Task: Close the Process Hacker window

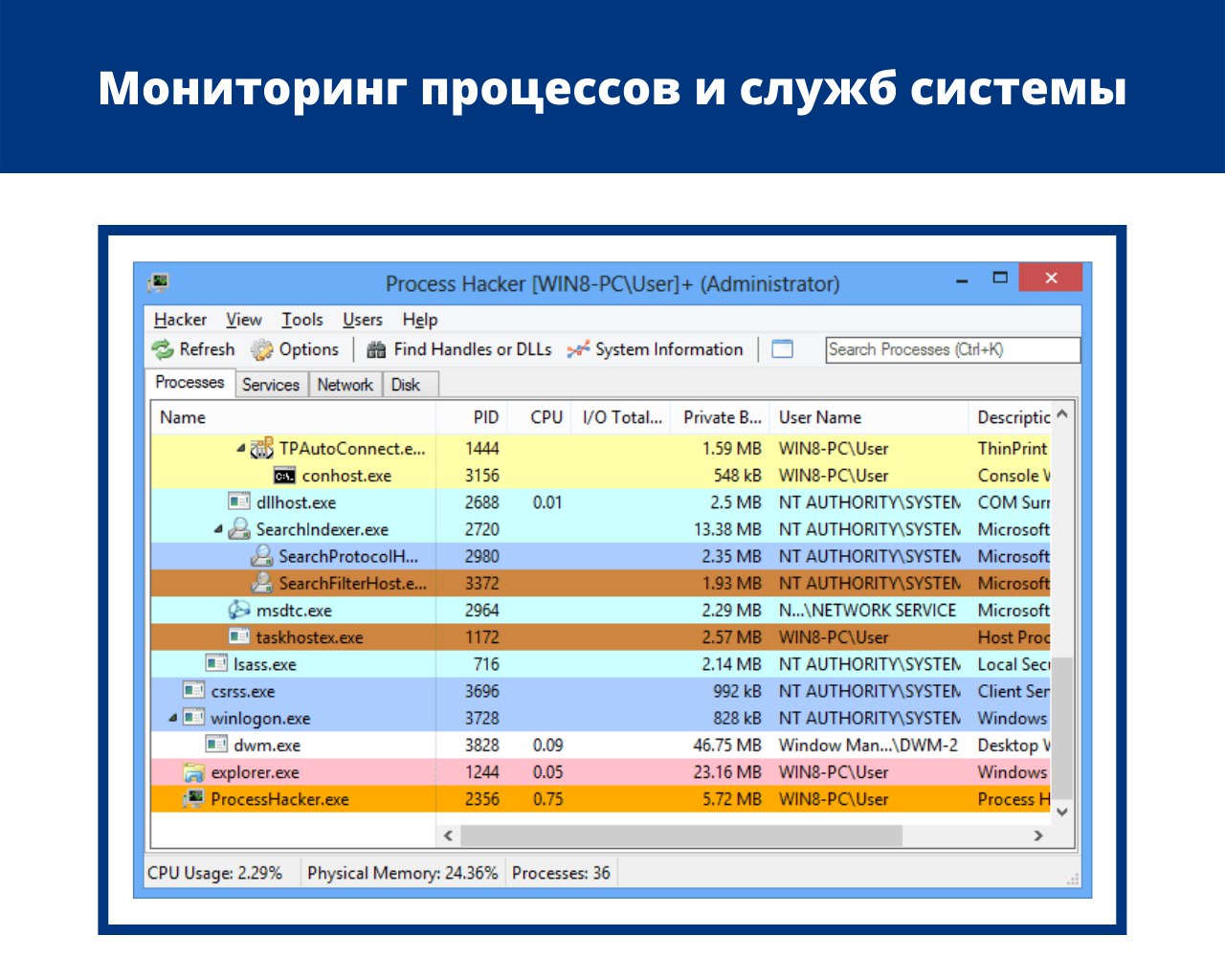Action: (1051, 278)
